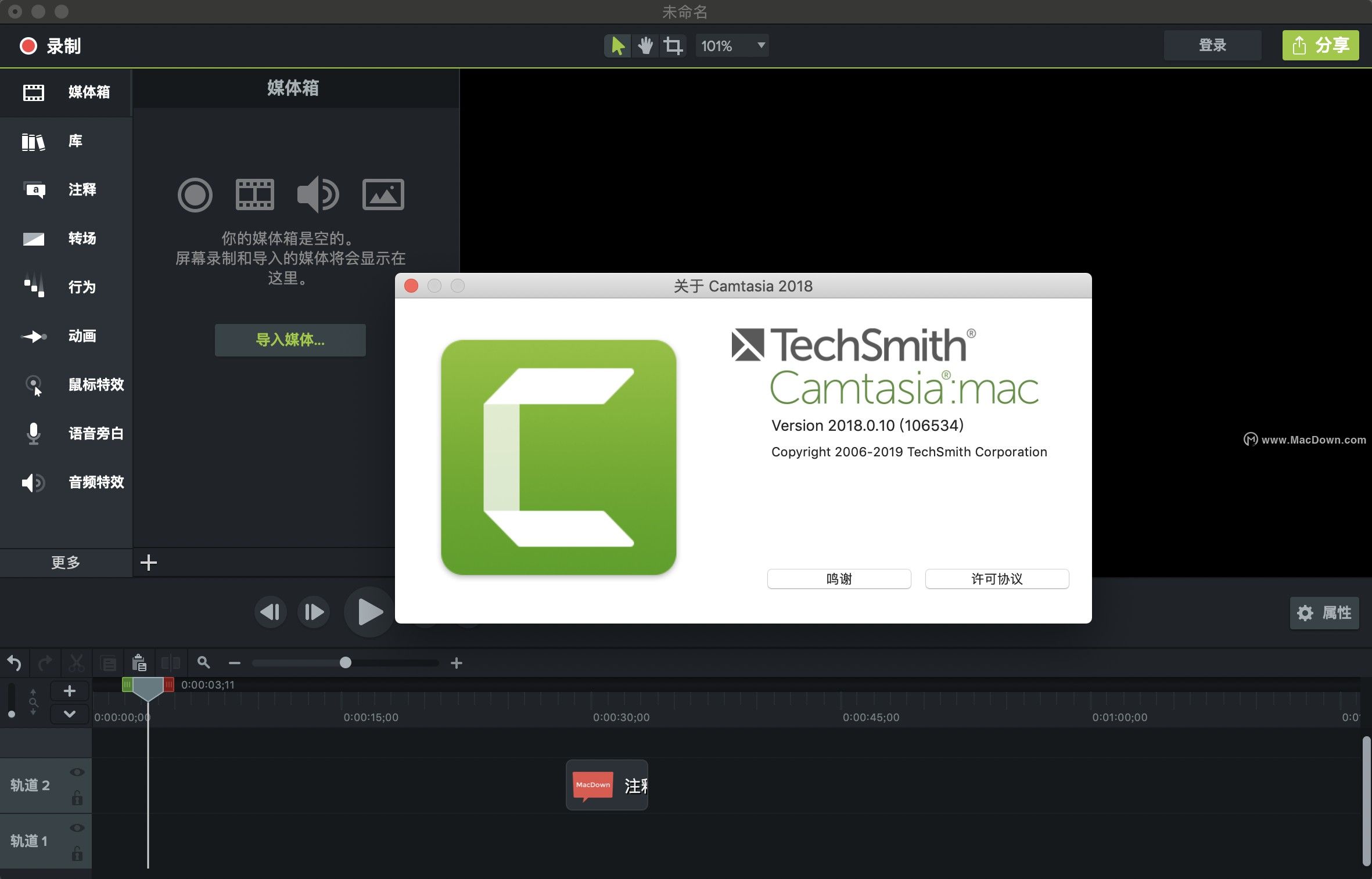Click the 0:00:15;00 mark on timeline ruler
This screenshot has height=879, width=1372.
pos(371,718)
